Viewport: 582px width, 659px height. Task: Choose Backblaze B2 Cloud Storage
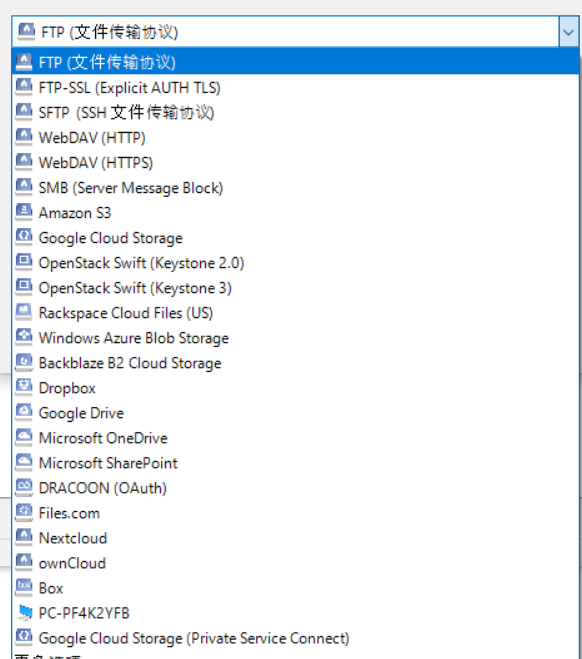(x=295, y=363)
